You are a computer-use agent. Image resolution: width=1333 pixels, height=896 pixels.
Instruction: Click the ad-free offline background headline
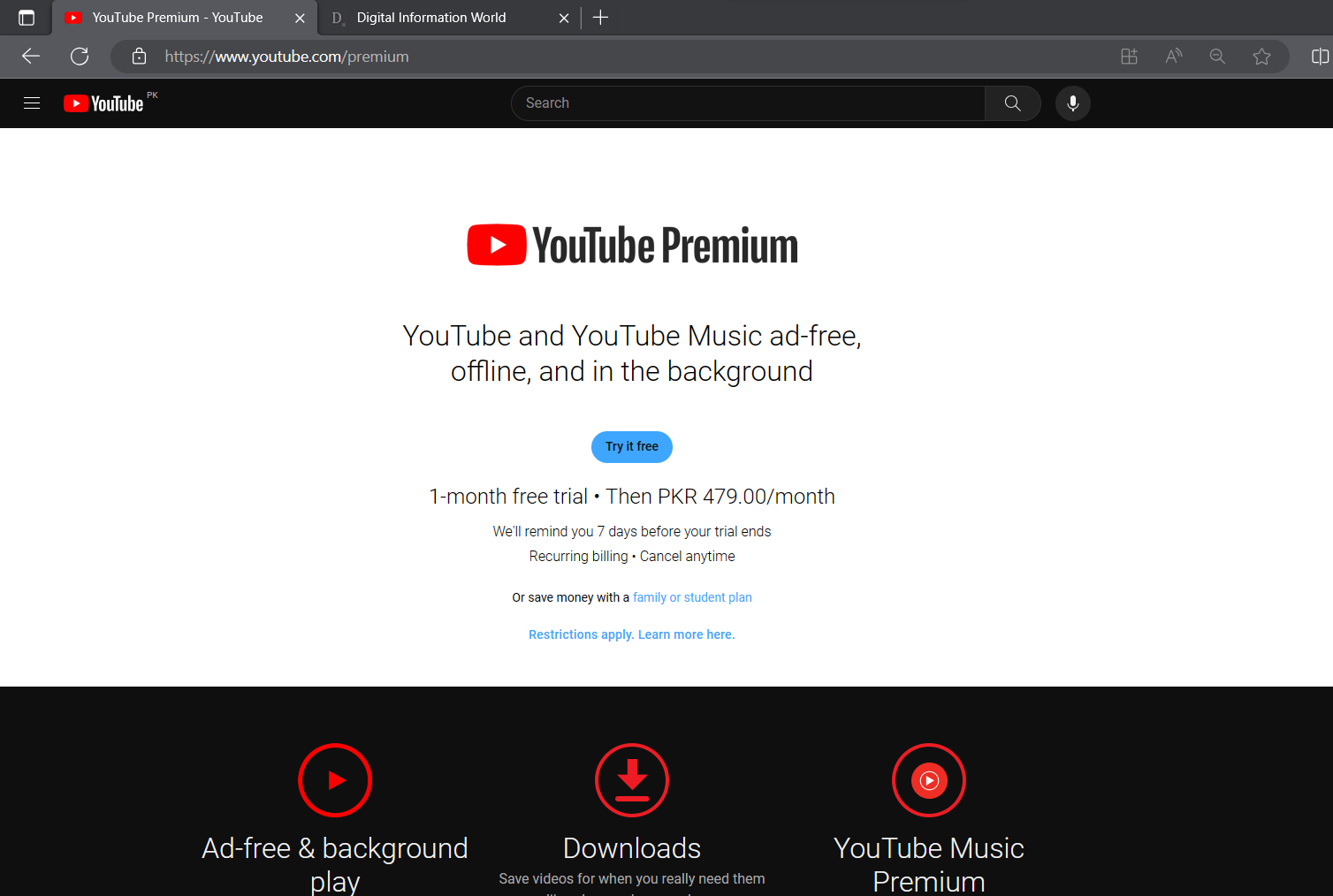click(632, 353)
